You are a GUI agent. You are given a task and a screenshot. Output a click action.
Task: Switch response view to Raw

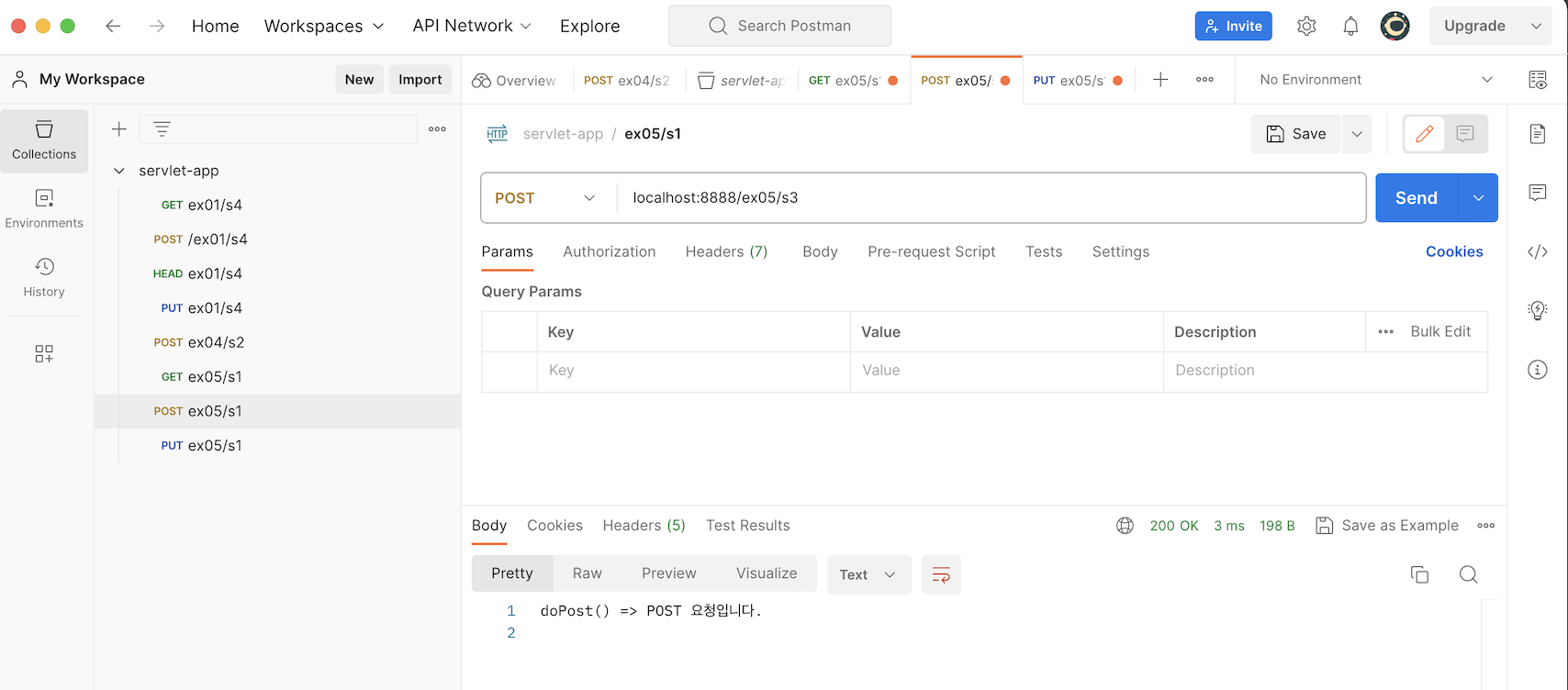coord(588,573)
